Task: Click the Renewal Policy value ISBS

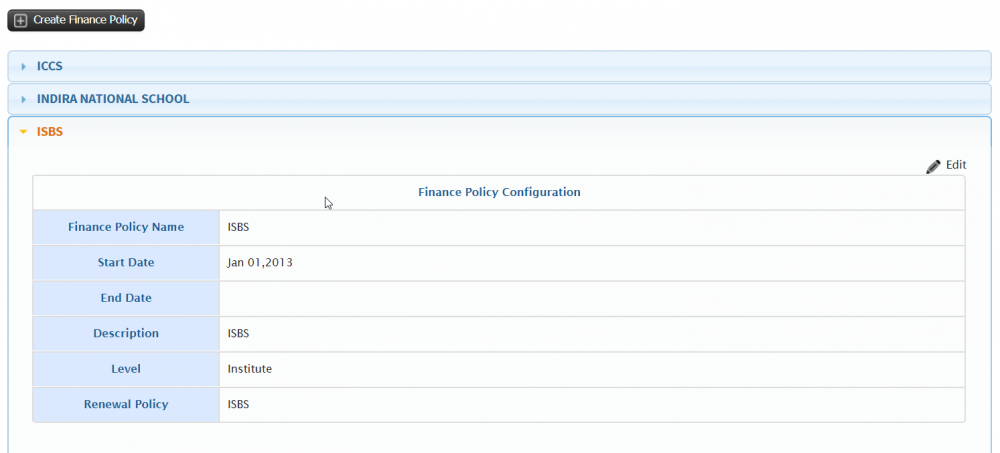Action: (238, 405)
